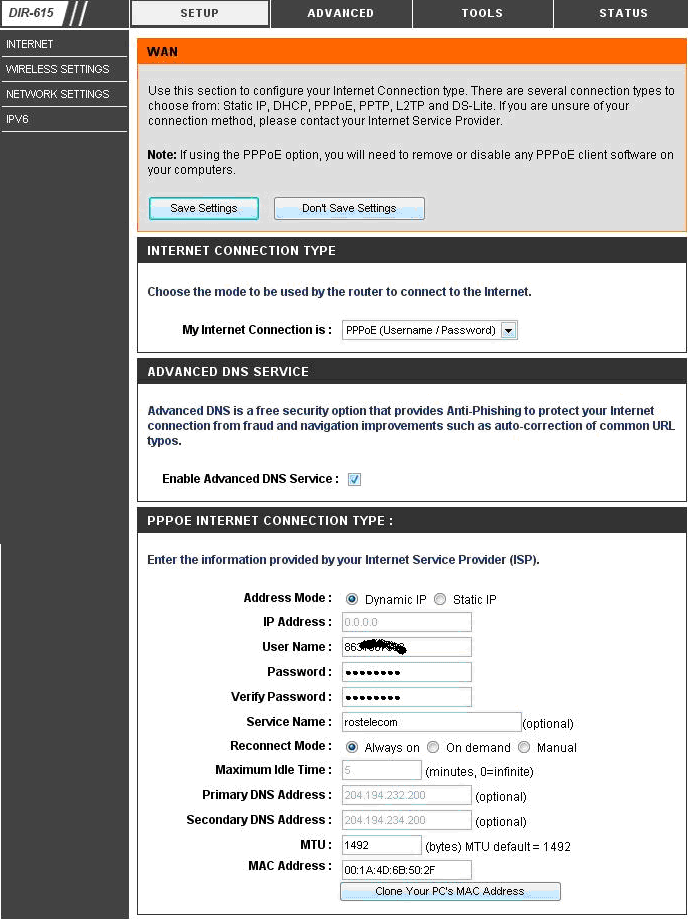Click the MAC Address field
Image resolution: width=688 pixels, height=919 pixels.
point(407,870)
